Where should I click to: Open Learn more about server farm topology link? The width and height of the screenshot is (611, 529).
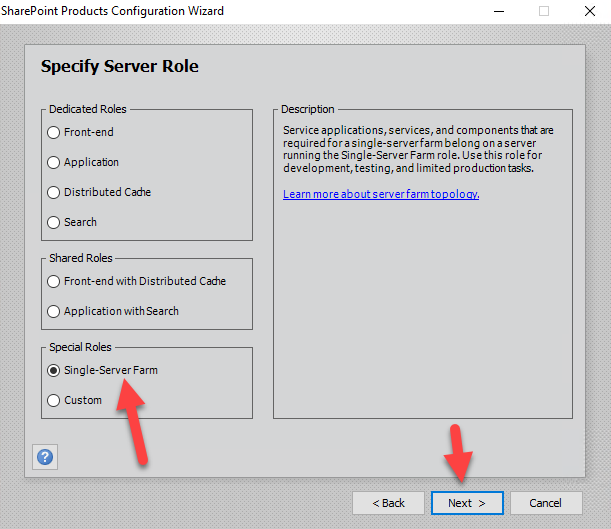tap(381, 194)
